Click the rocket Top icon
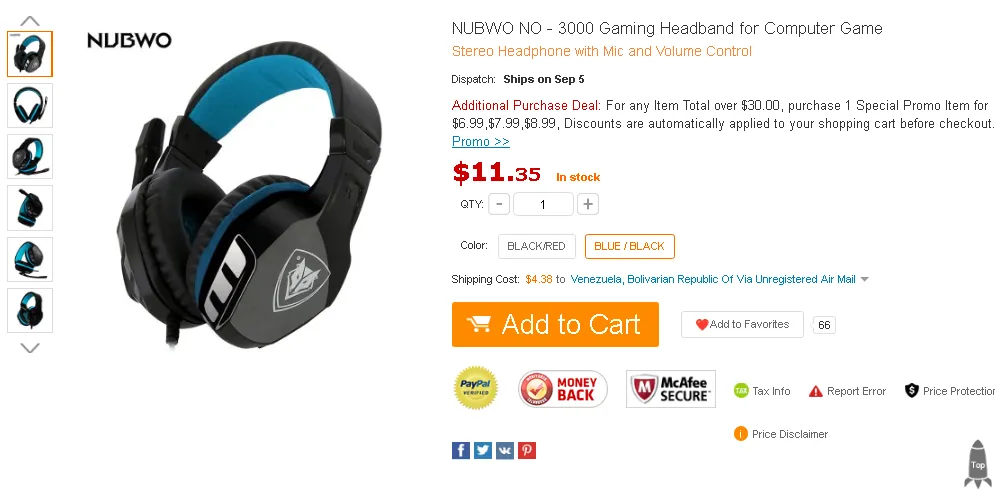 978,464
